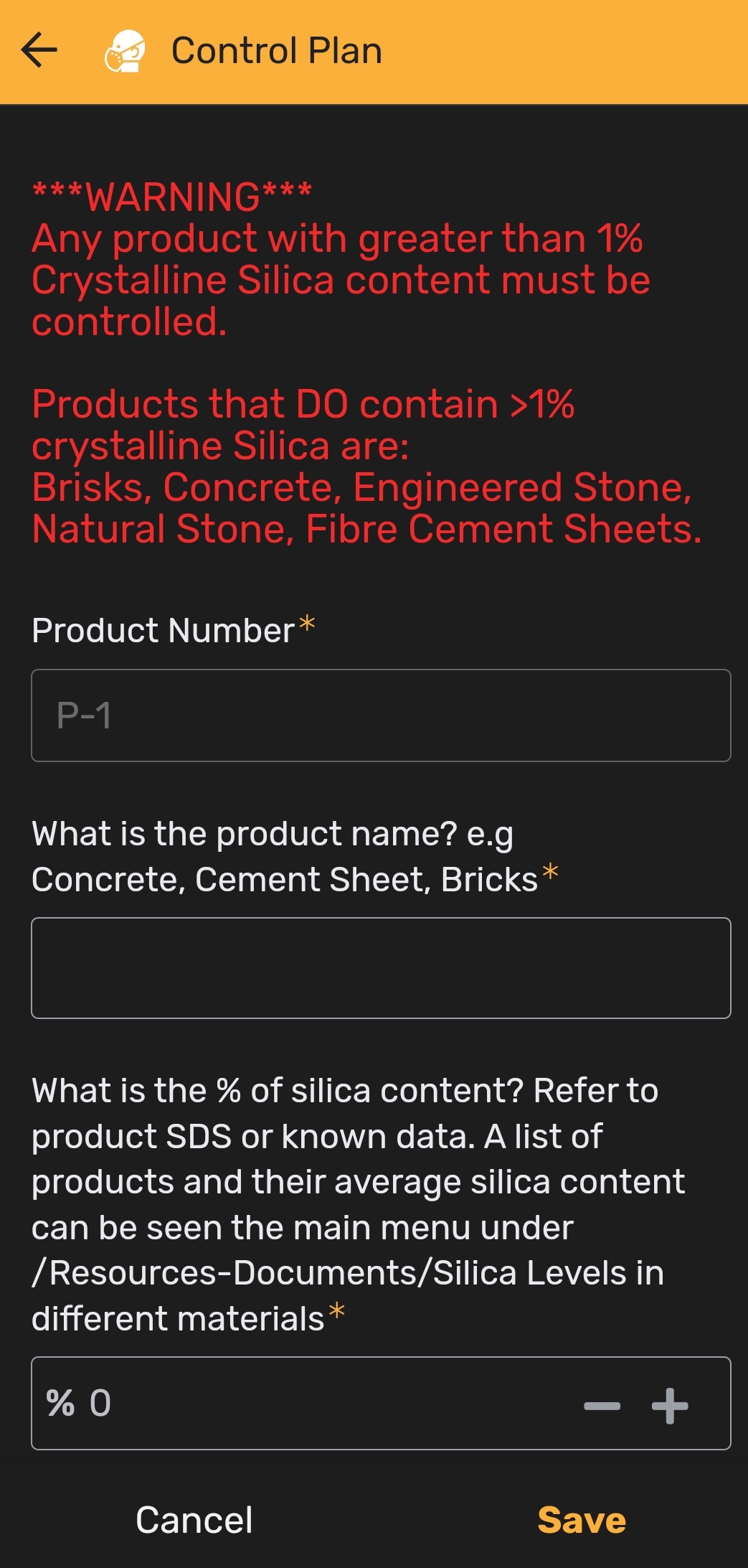Decrease silica percentage with minus button

[602, 1405]
